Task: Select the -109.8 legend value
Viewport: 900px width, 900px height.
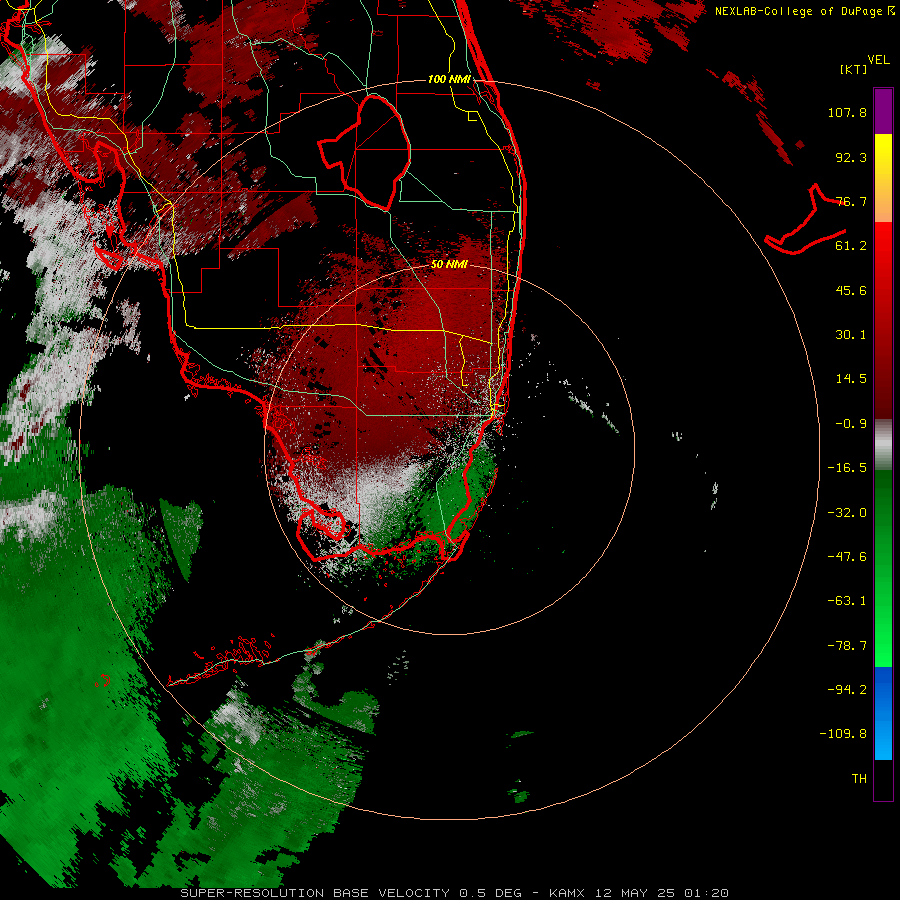Action: click(x=844, y=734)
